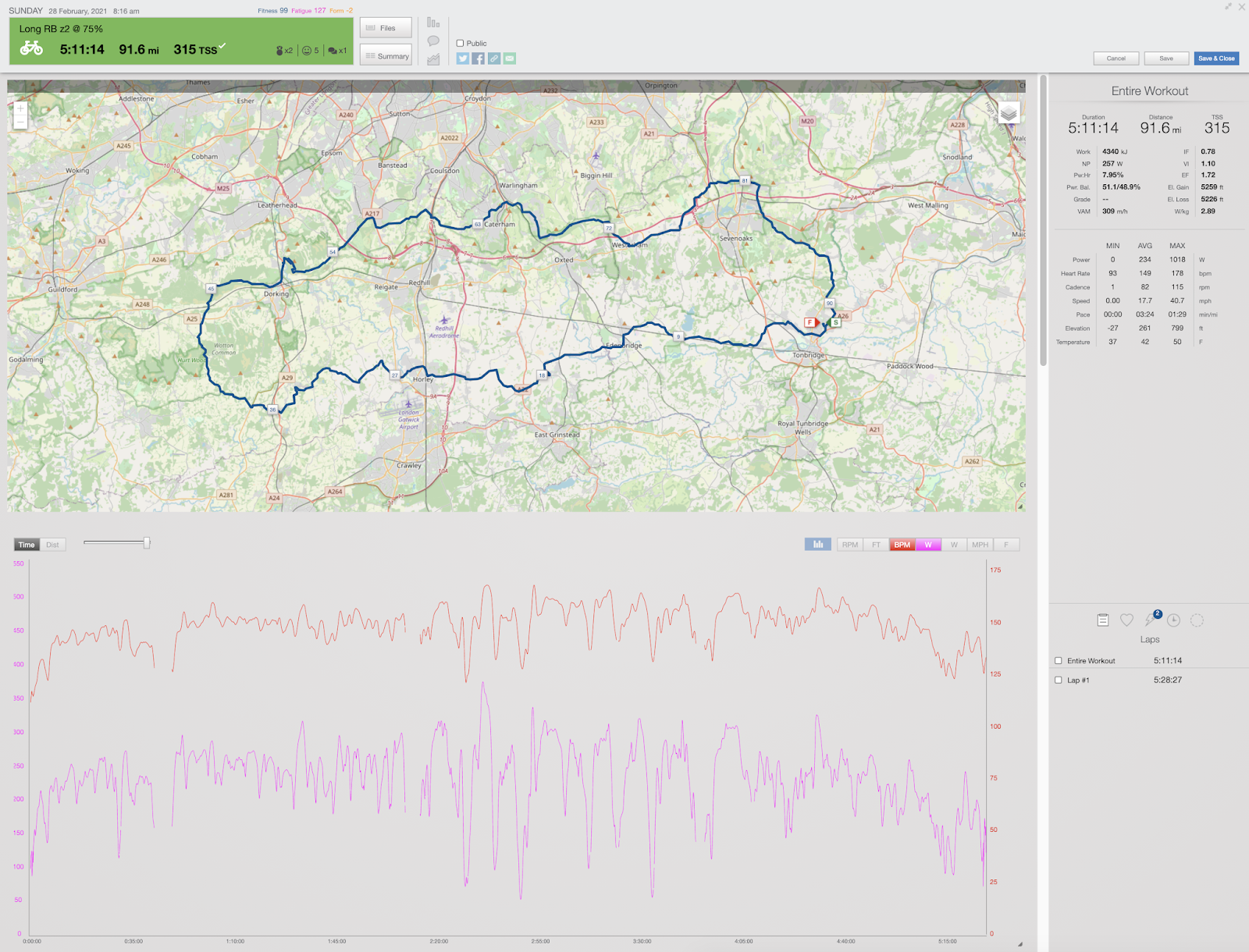Share workout on Facebook
Screen dimensions: 1249x952
(479, 59)
